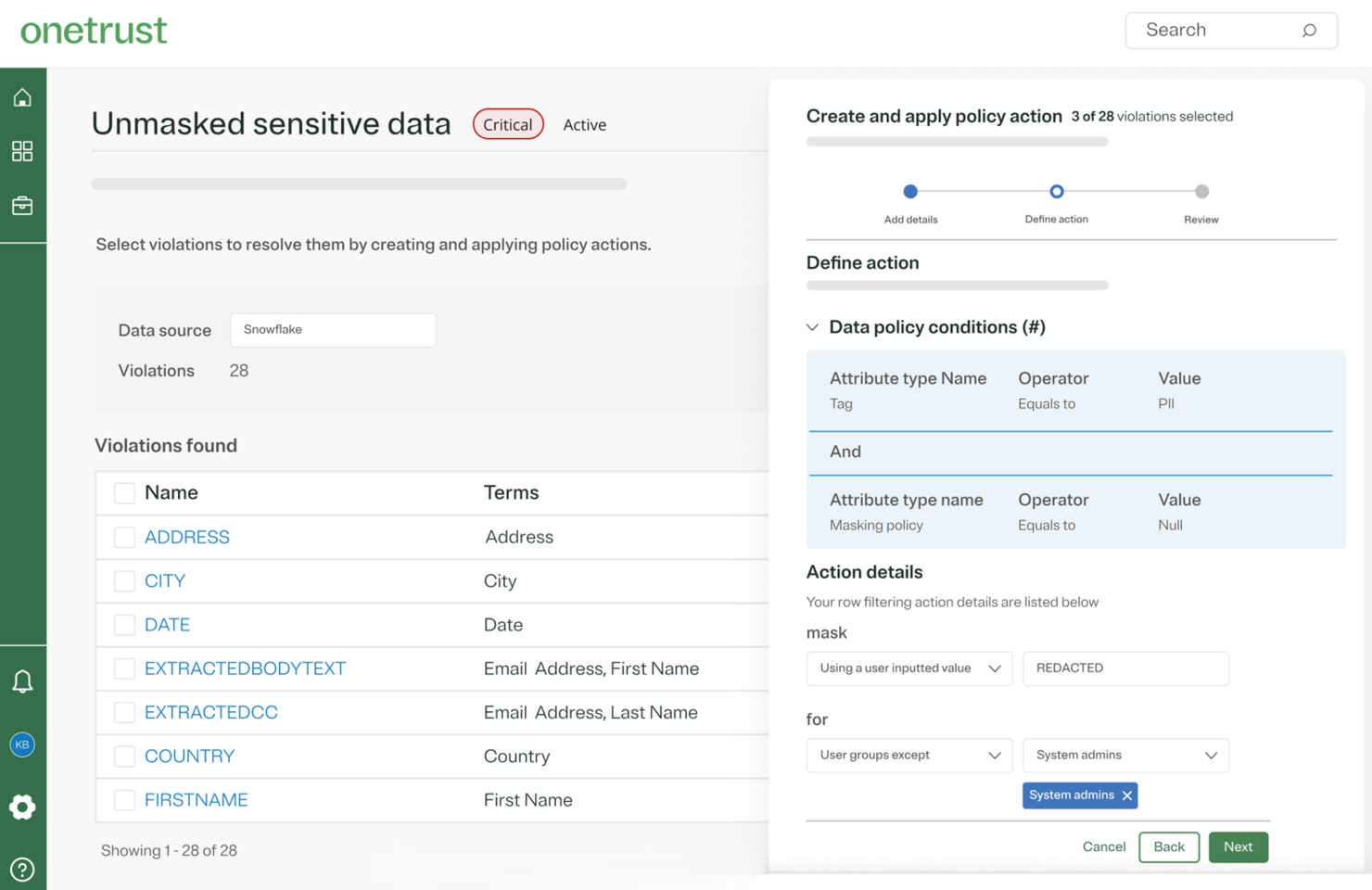Cancel the policy action
This screenshot has height=890, width=1372.
[1103, 846]
